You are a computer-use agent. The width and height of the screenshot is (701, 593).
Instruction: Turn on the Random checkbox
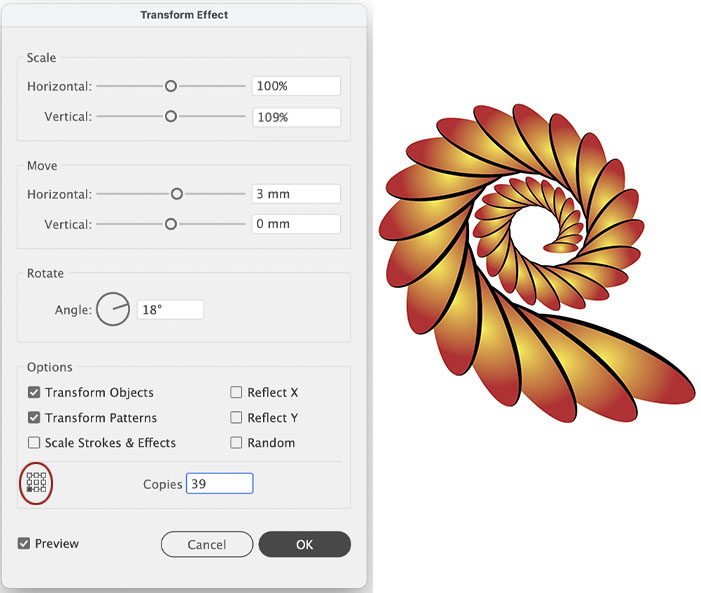point(237,443)
